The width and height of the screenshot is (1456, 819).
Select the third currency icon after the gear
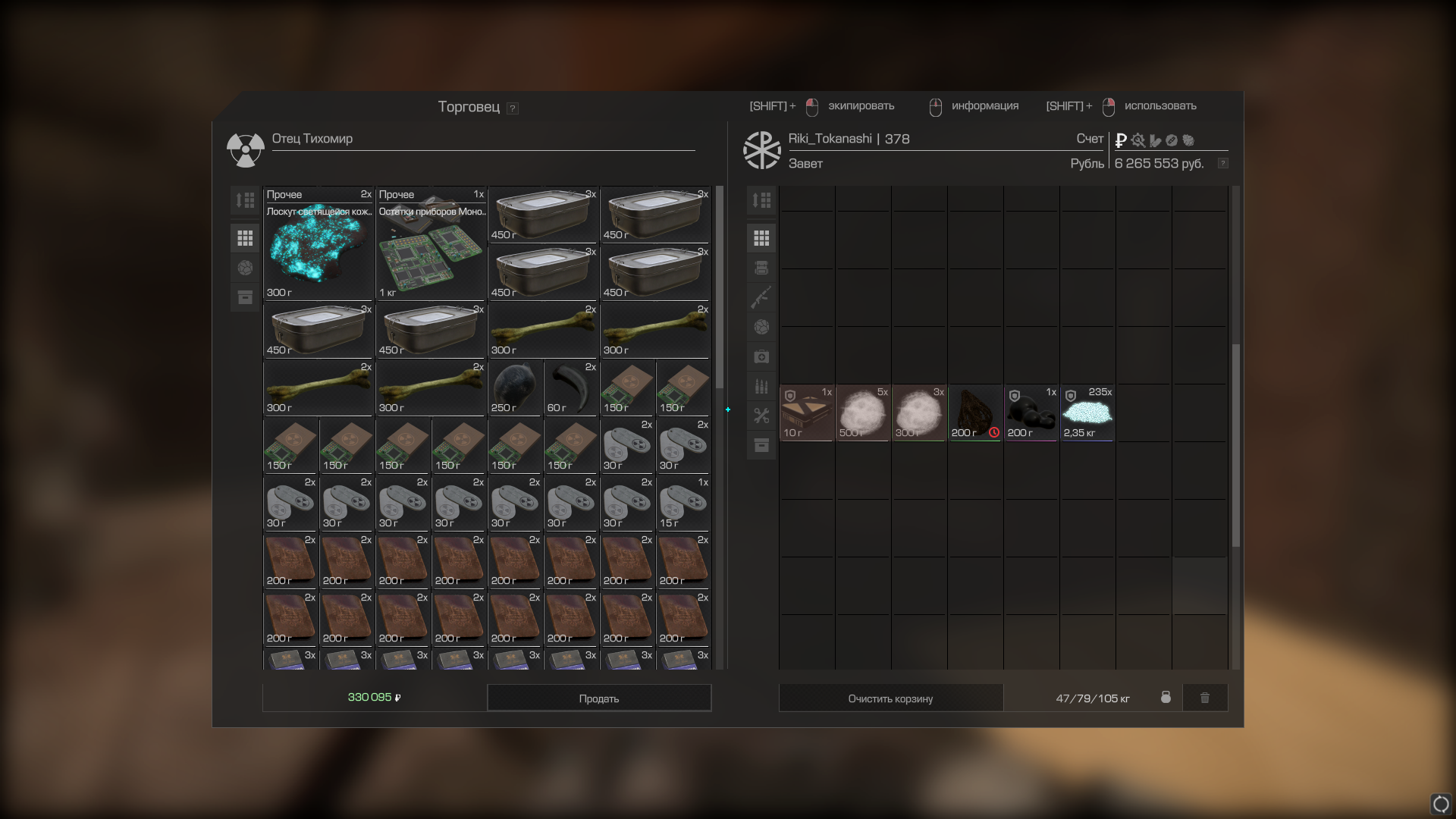coord(1155,140)
